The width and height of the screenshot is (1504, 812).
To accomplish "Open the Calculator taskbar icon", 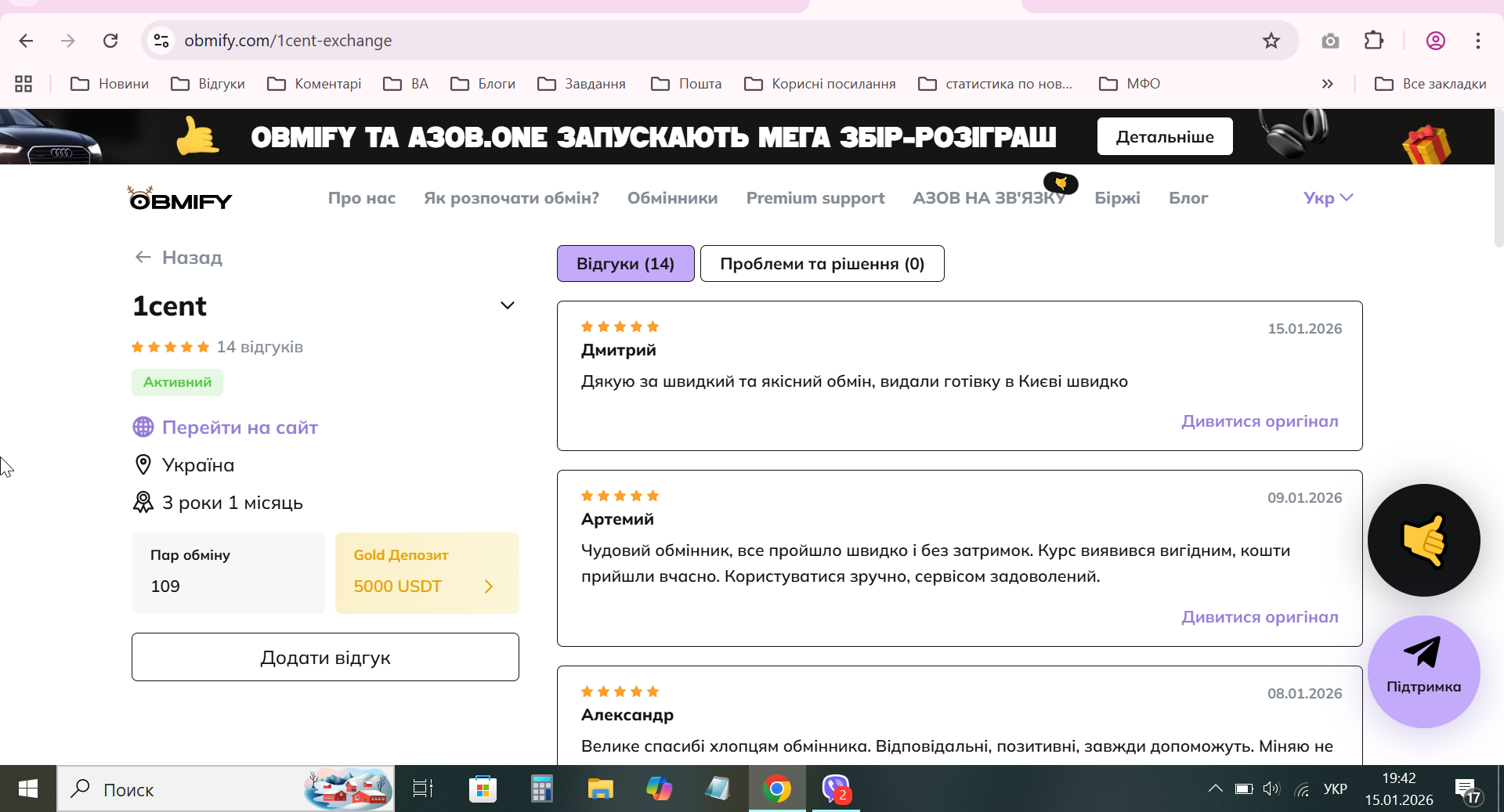I will pyautogui.click(x=541, y=789).
